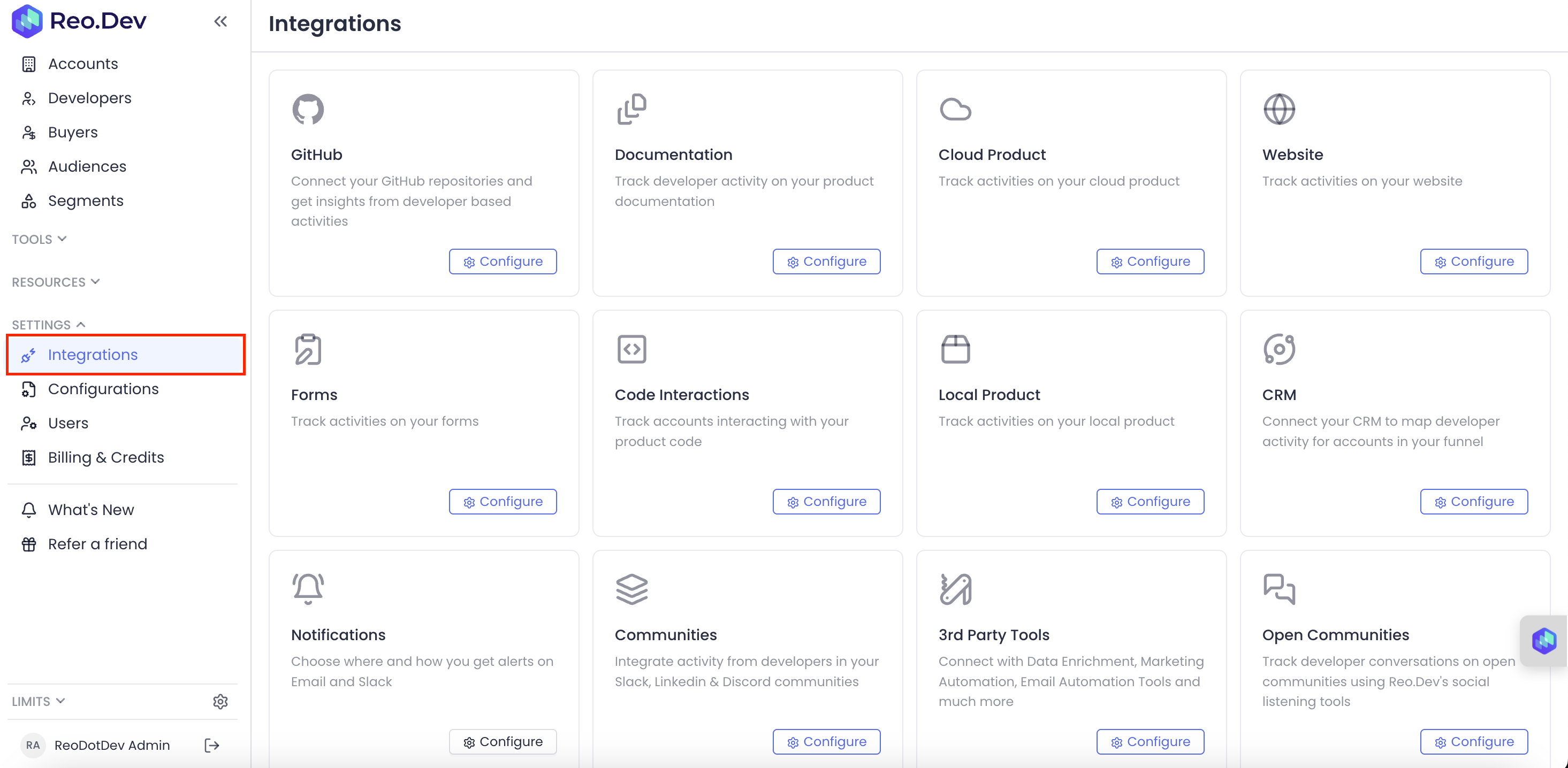Collapse the sidebar with double-chevron icon
The height and width of the screenshot is (768, 1568).
click(220, 22)
